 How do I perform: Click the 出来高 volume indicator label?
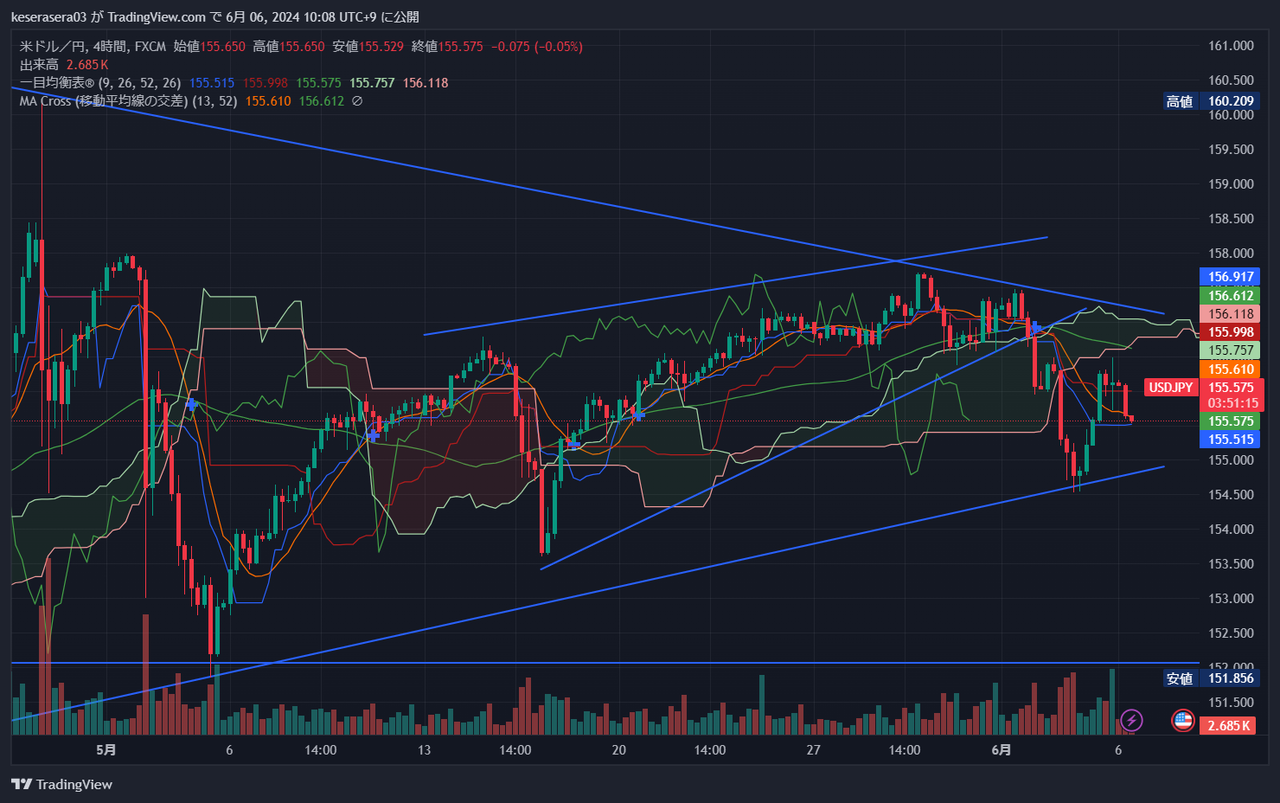pyautogui.click(x=37, y=65)
